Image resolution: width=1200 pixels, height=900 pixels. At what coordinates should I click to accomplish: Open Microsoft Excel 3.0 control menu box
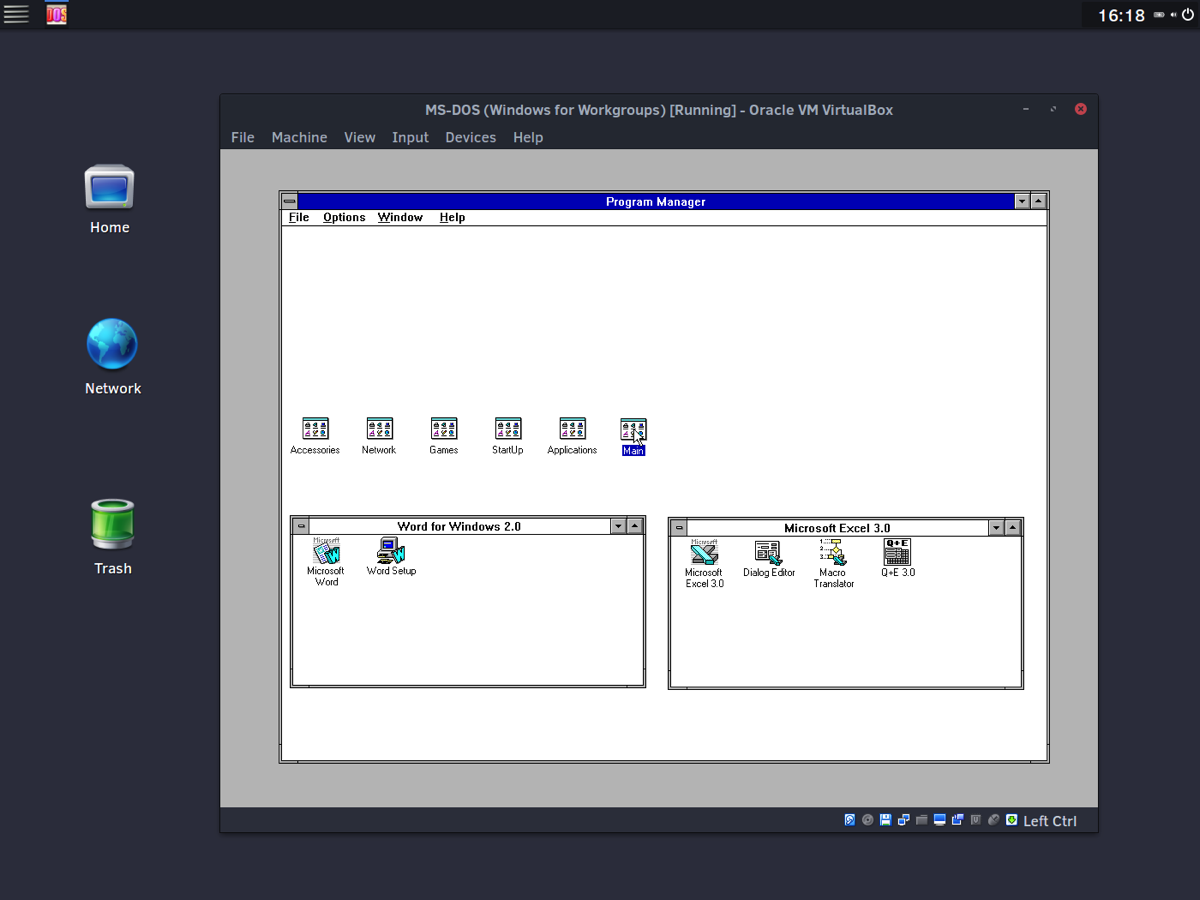tap(679, 528)
